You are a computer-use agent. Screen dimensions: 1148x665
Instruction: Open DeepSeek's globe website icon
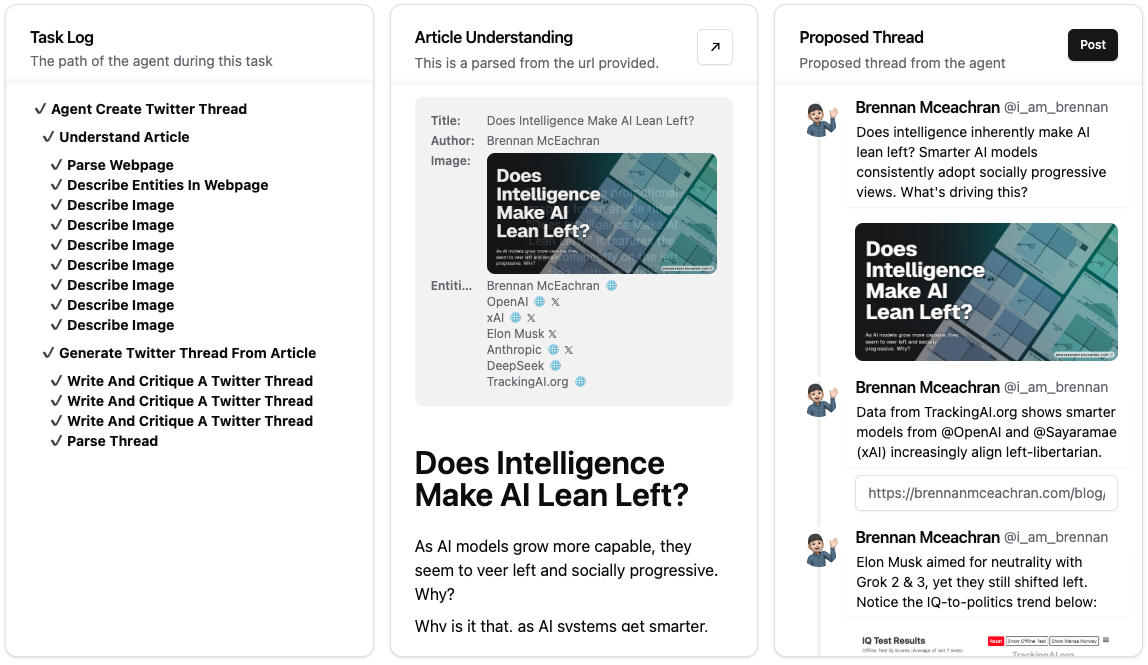556,366
